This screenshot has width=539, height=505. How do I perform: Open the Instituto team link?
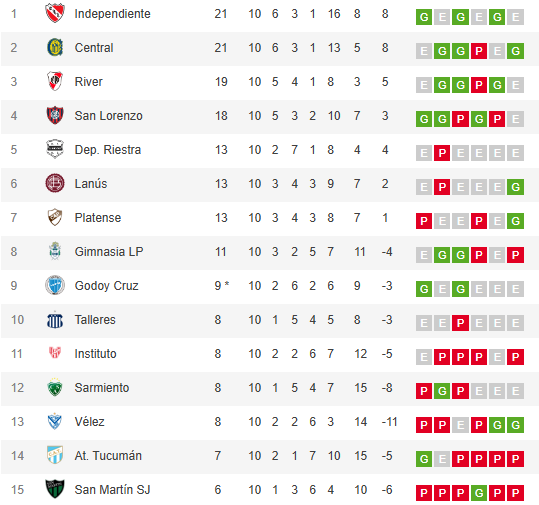[x=96, y=354]
